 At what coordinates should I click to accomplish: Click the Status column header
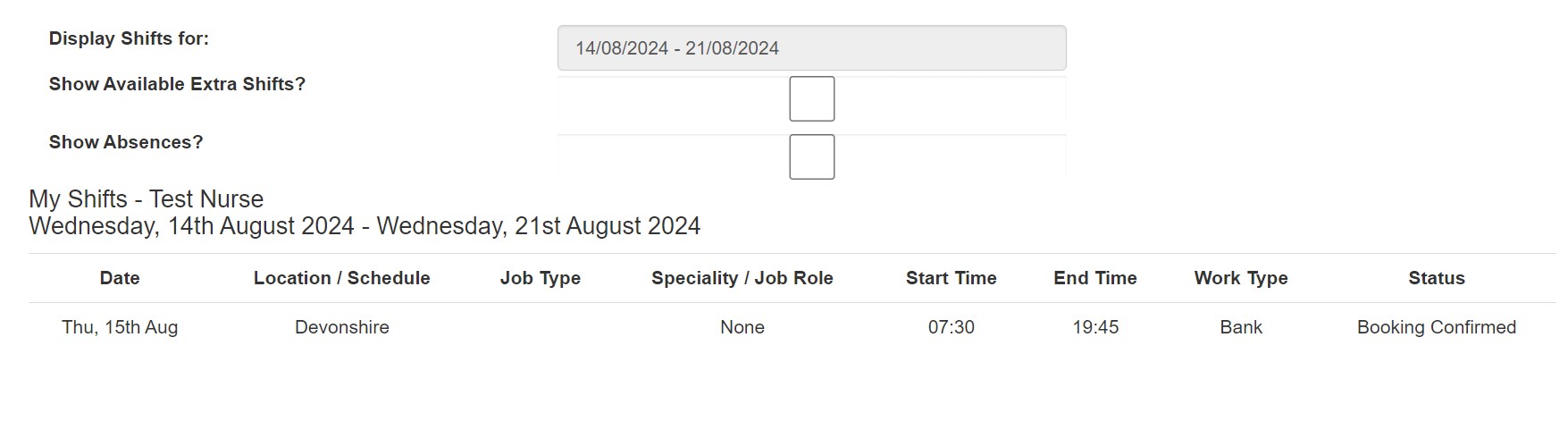(x=1437, y=278)
